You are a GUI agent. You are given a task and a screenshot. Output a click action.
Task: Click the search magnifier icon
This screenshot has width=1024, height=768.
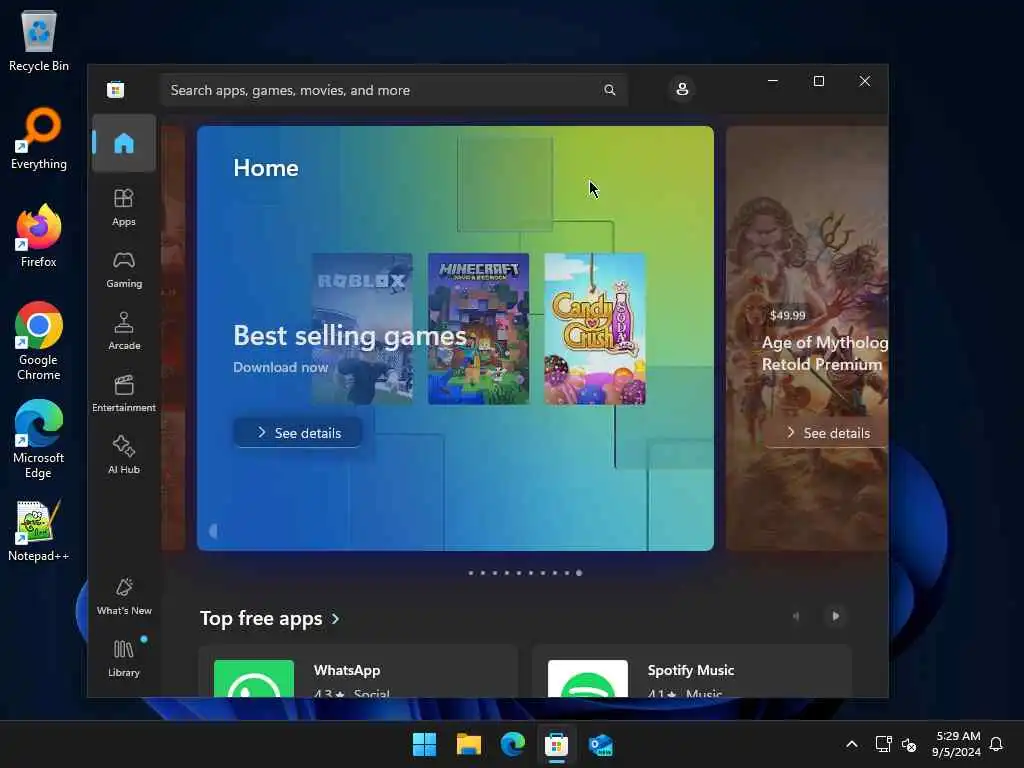tap(609, 90)
